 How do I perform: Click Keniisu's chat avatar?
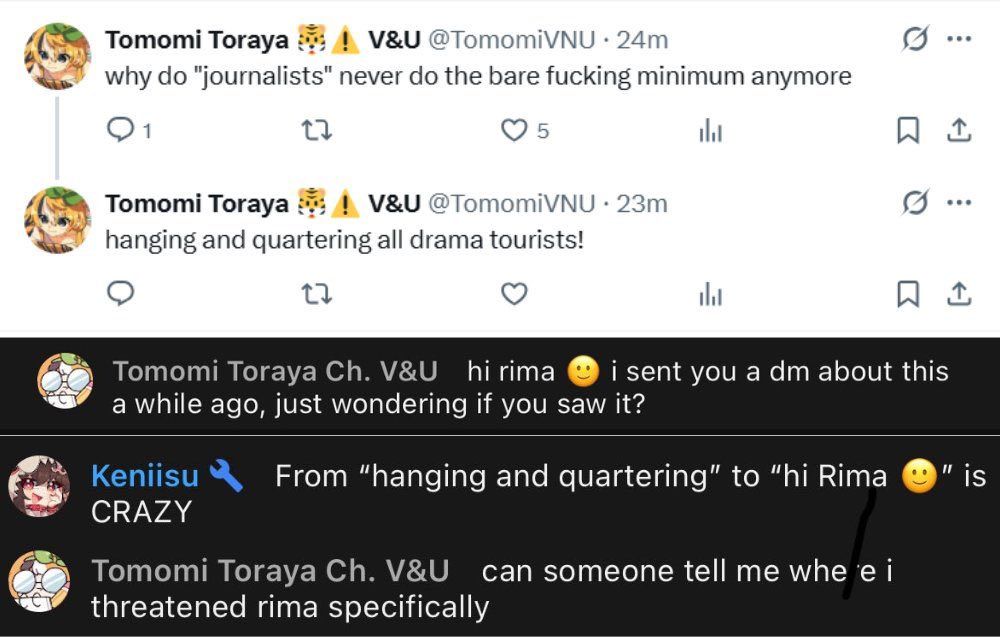[41, 489]
